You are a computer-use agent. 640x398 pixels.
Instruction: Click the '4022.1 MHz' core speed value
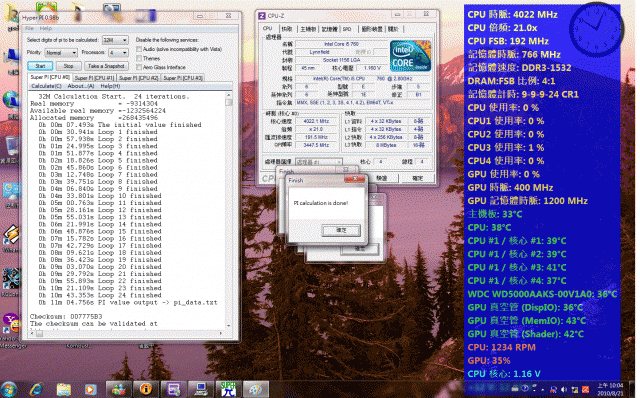coord(316,121)
